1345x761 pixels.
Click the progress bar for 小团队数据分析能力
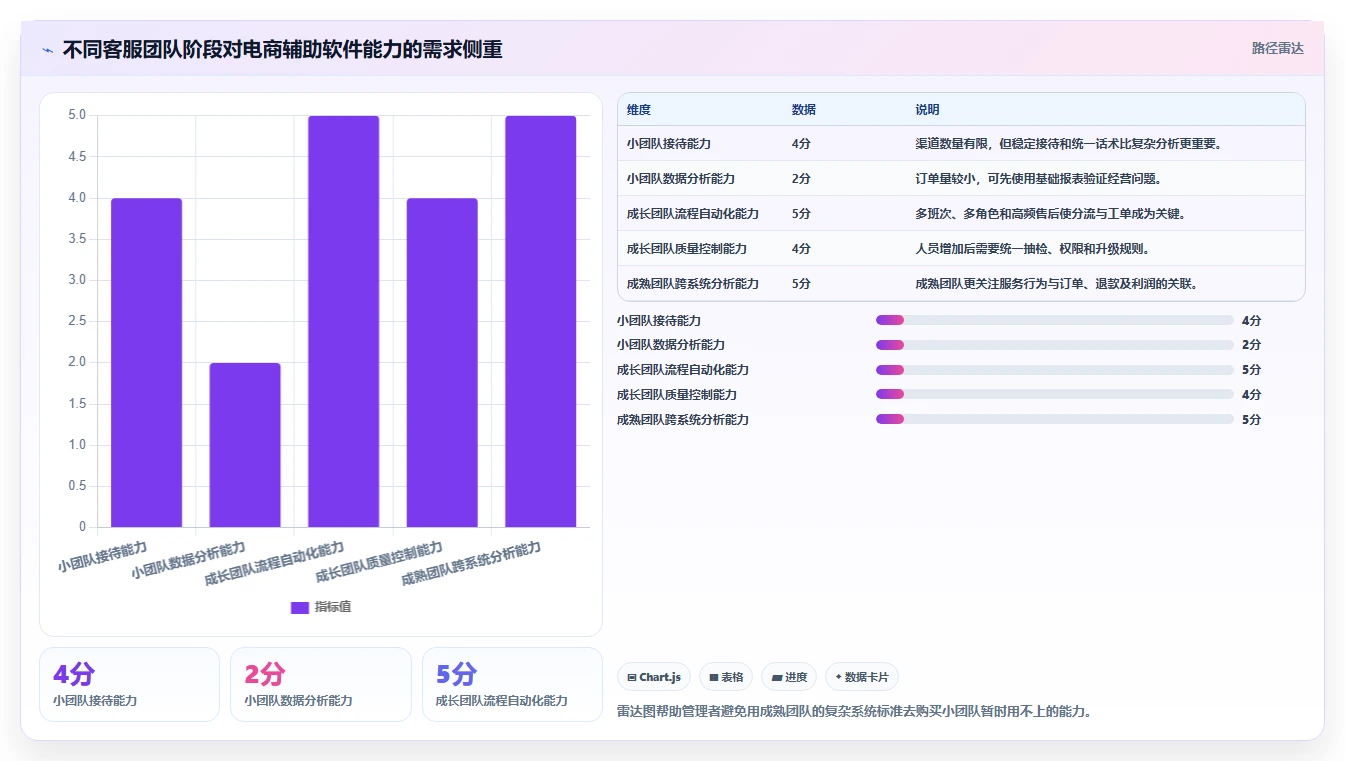coord(1055,345)
